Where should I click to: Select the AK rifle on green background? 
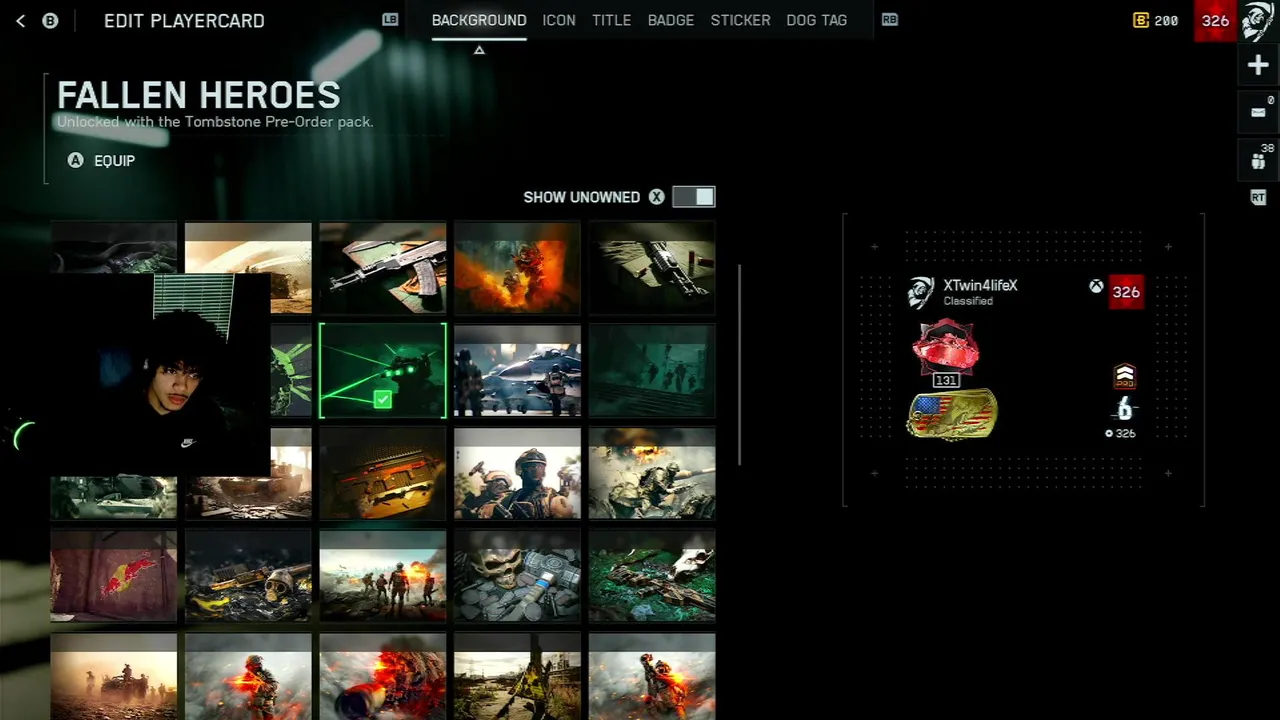coord(382,268)
